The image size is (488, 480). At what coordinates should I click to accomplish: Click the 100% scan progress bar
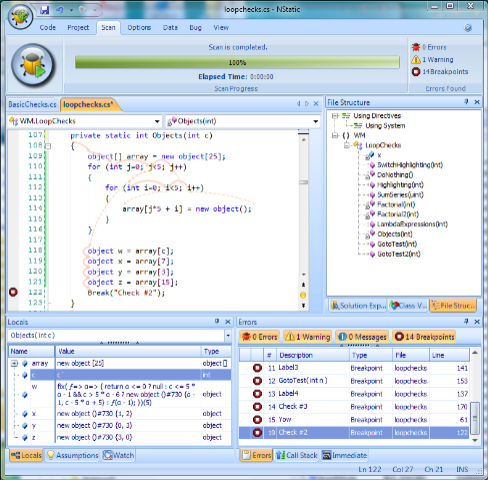coord(237,62)
